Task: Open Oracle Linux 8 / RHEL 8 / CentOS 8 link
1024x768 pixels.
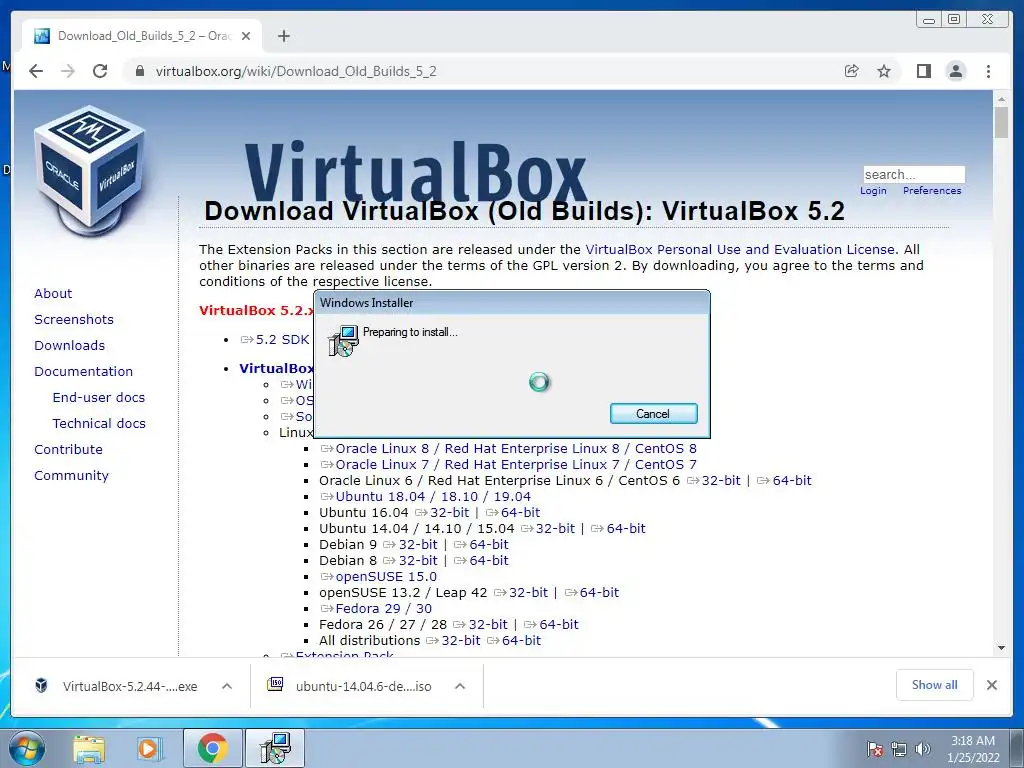Action: point(509,449)
